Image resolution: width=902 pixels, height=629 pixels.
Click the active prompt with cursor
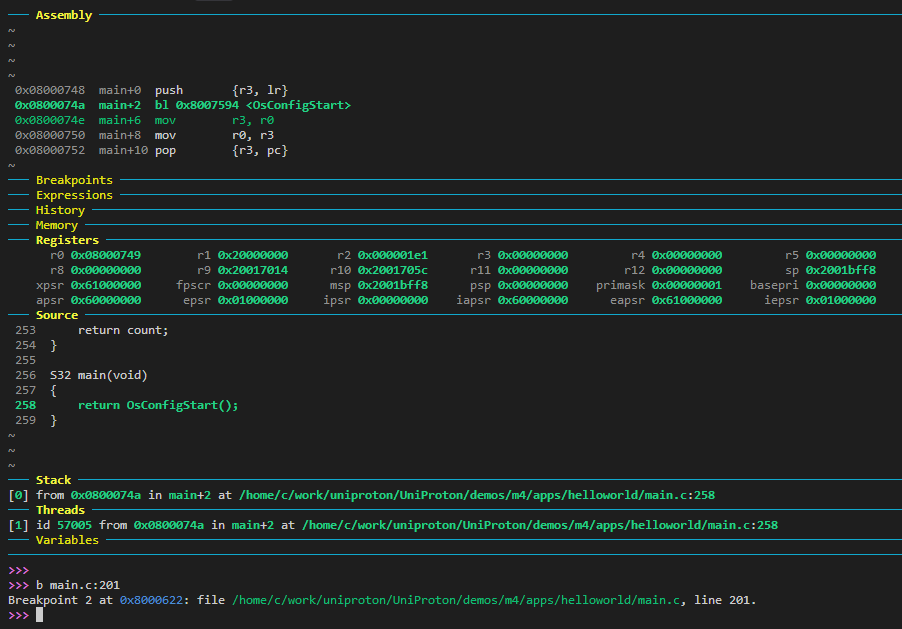tap(25, 615)
